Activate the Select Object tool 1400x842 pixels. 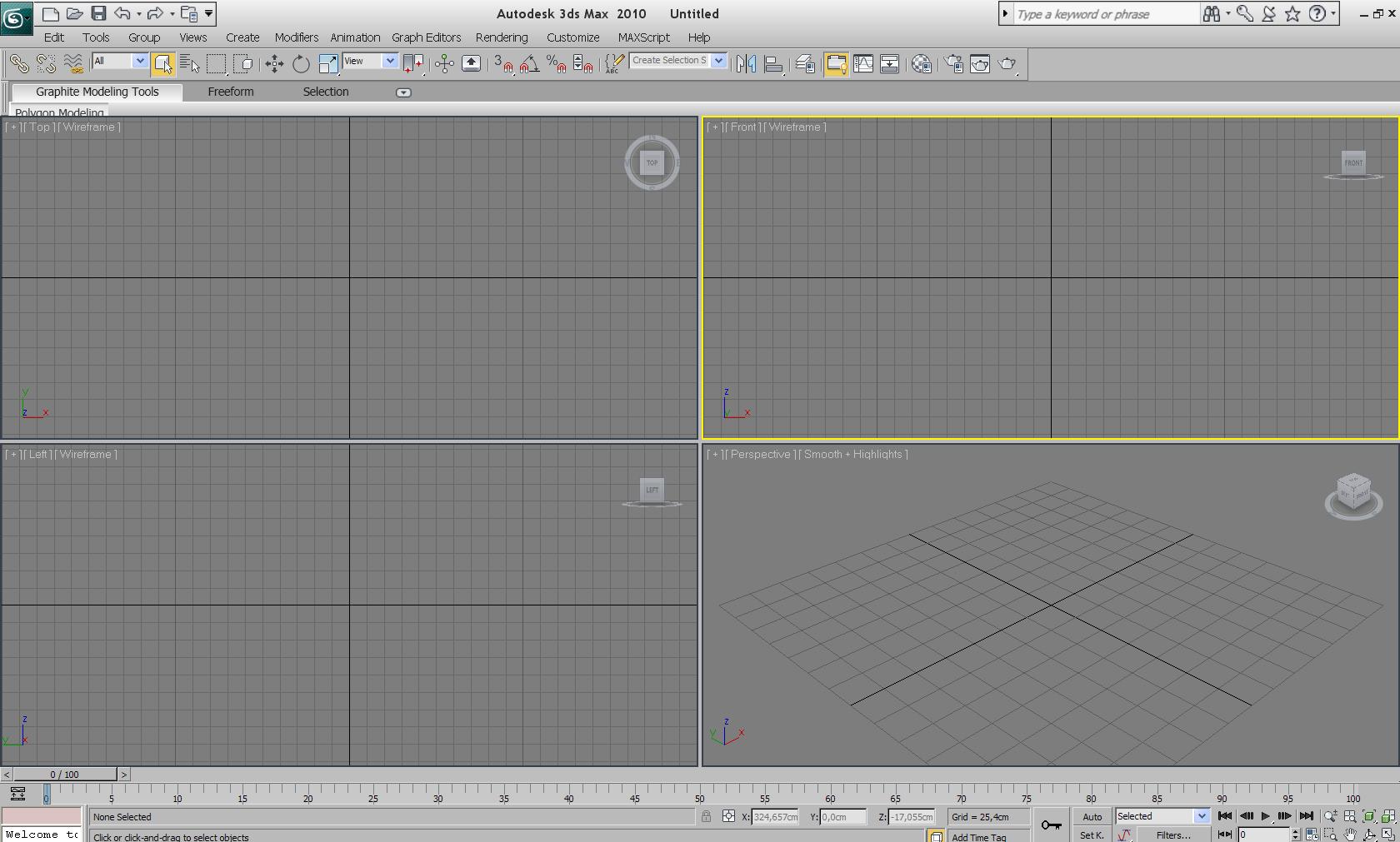click(x=162, y=63)
